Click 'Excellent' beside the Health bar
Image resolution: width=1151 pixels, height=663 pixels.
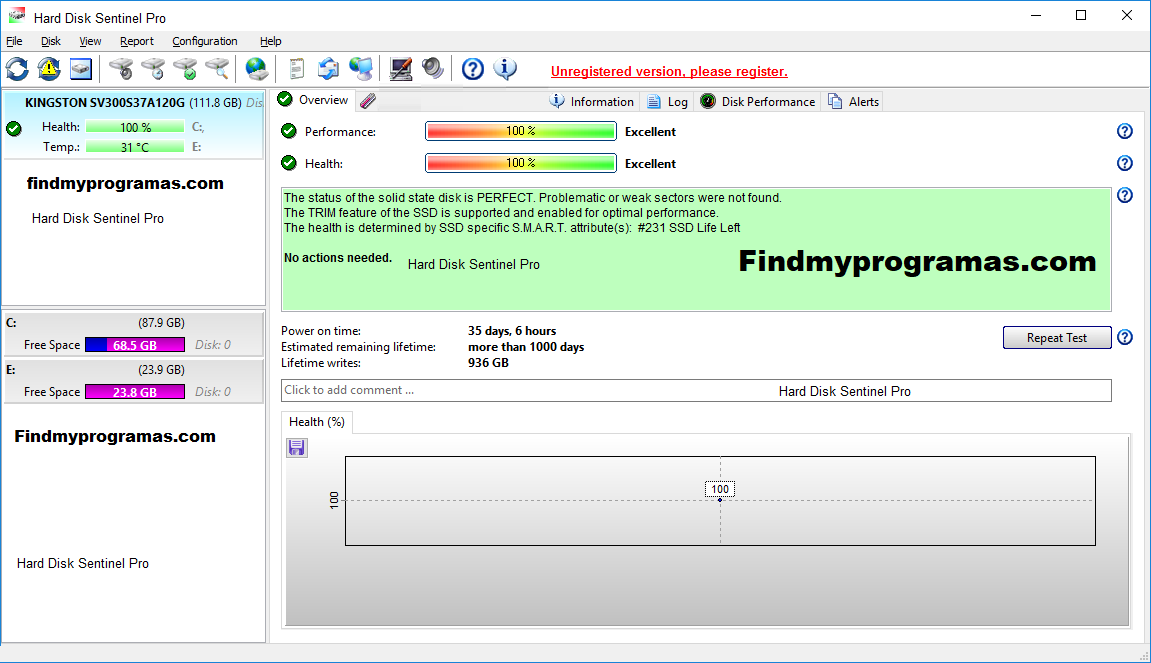click(650, 163)
